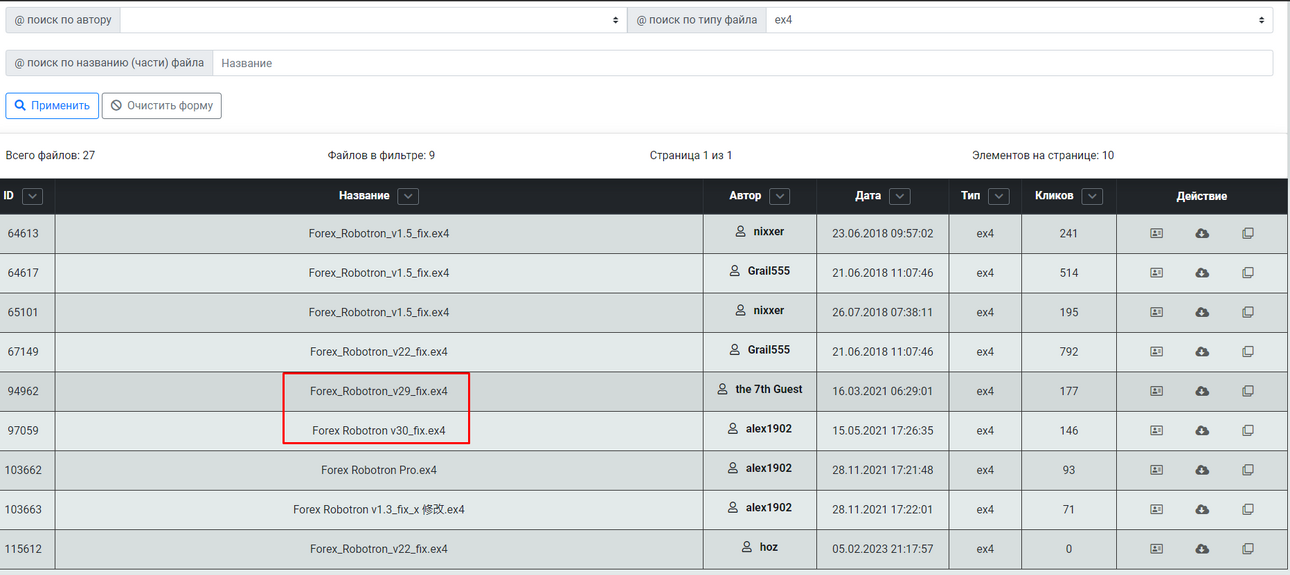Copy link icon for file ID 65101
1290x575 pixels.
[x=1247, y=312]
